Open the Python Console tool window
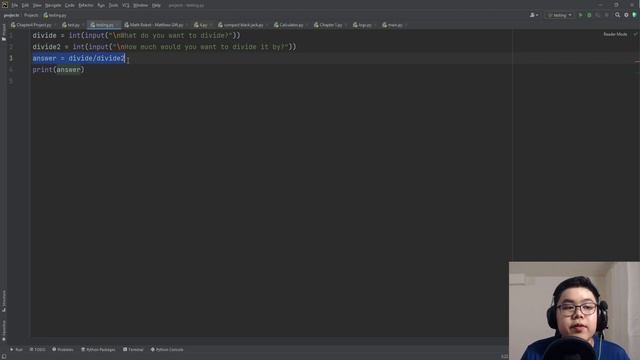 pos(167,350)
